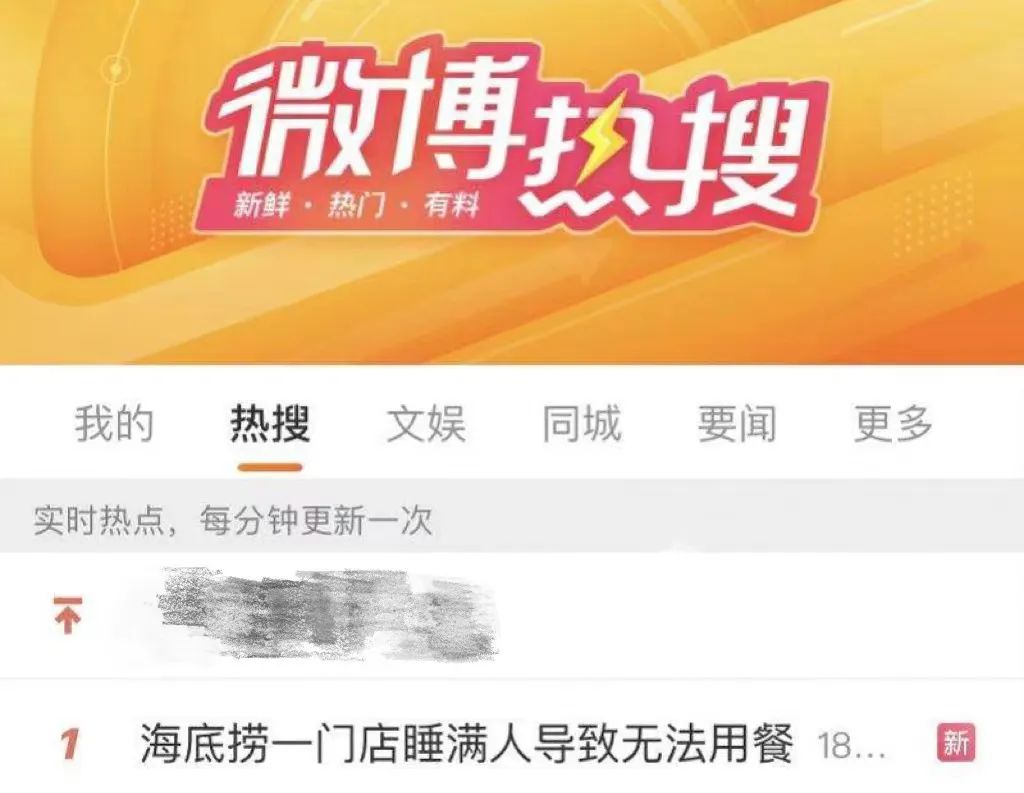The image size is (1024, 793).
Task: Tap the red 新 badge
Action: [x=956, y=742]
